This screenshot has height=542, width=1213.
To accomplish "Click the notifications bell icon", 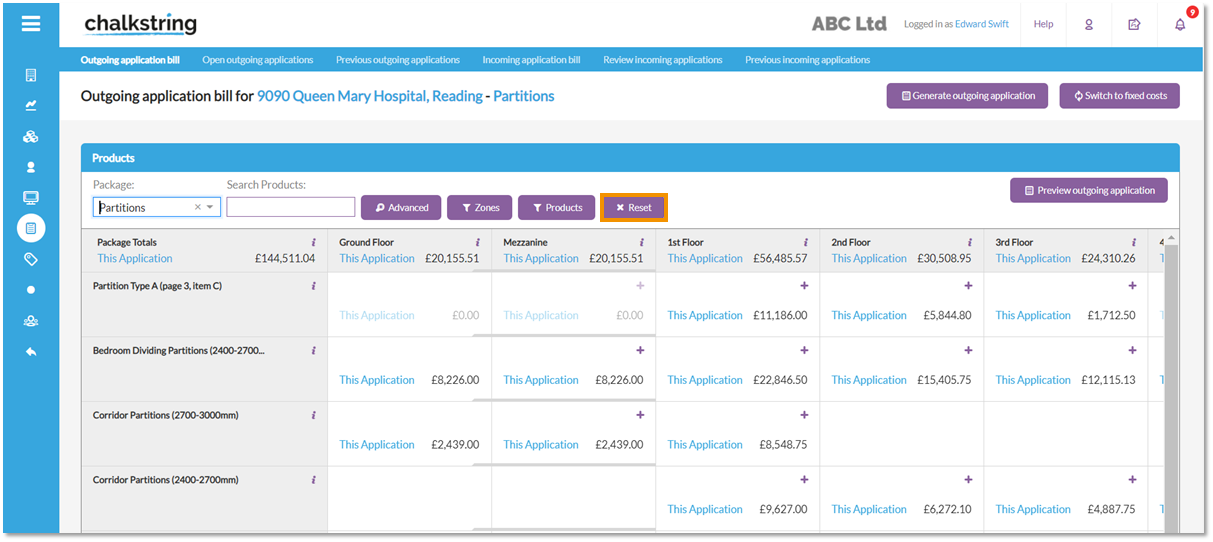I will pyautogui.click(x=1180, y=24).
